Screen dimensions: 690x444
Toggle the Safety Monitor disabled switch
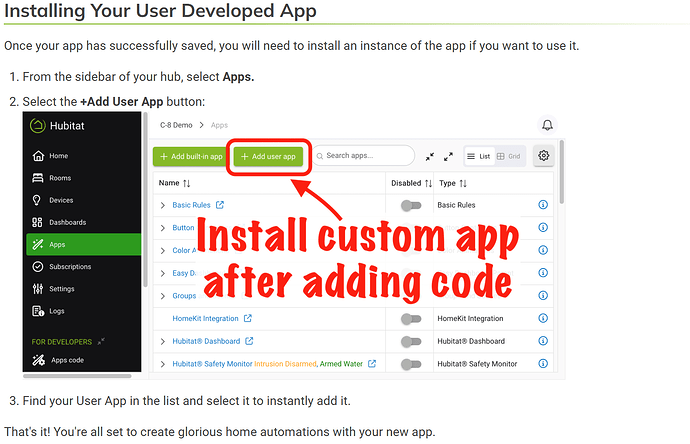click(411, 364)
